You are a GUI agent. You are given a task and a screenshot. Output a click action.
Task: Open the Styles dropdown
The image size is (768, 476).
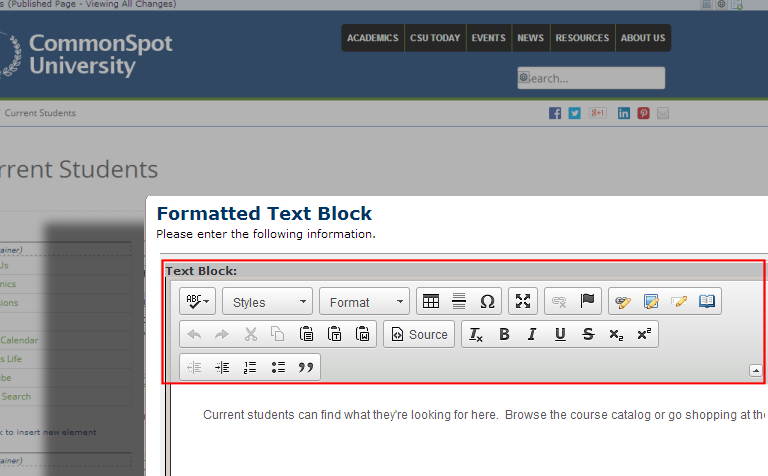[267, 301]
